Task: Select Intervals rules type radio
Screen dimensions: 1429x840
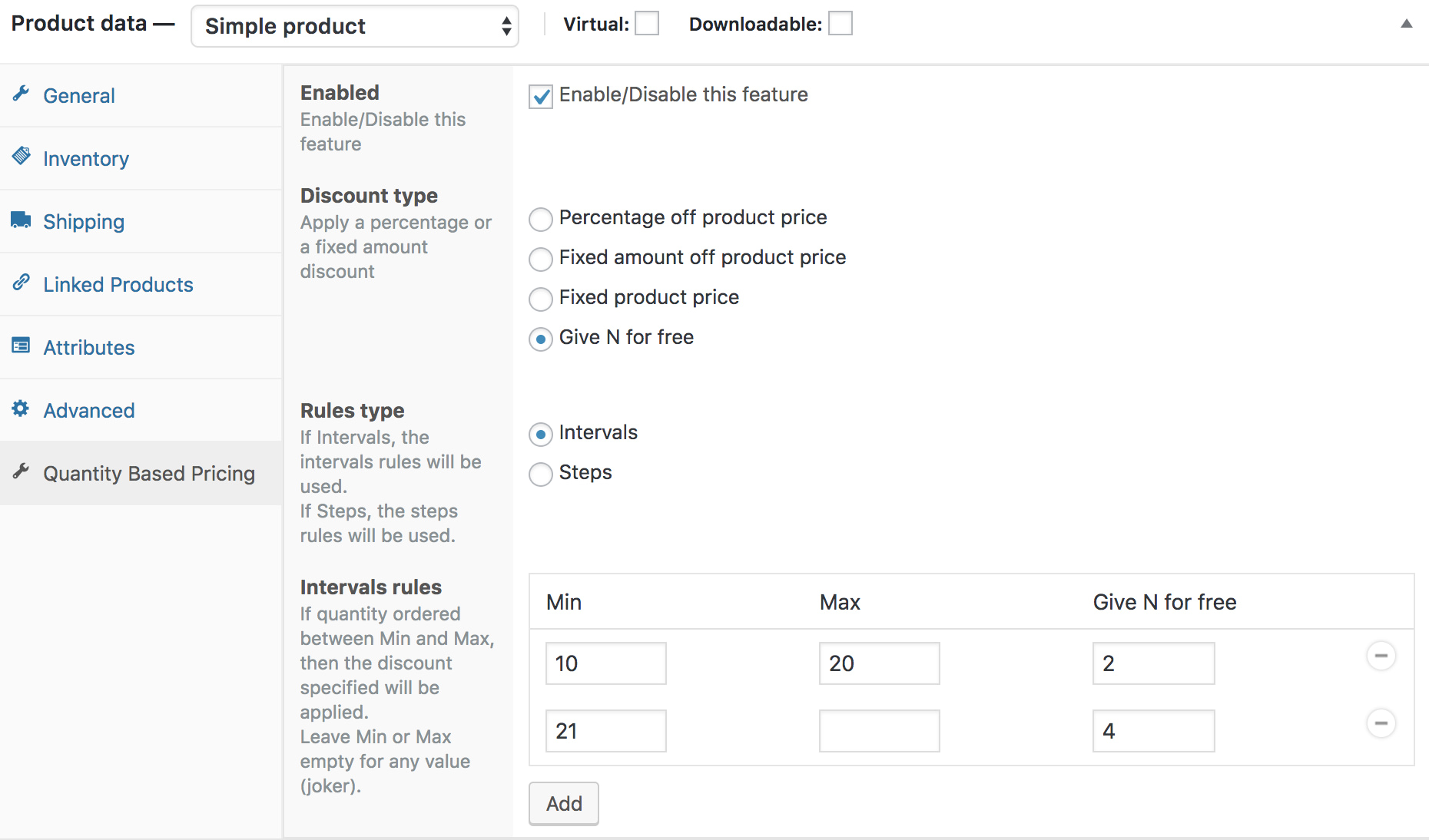Action: pyautogui.click(x=541, y=434)
